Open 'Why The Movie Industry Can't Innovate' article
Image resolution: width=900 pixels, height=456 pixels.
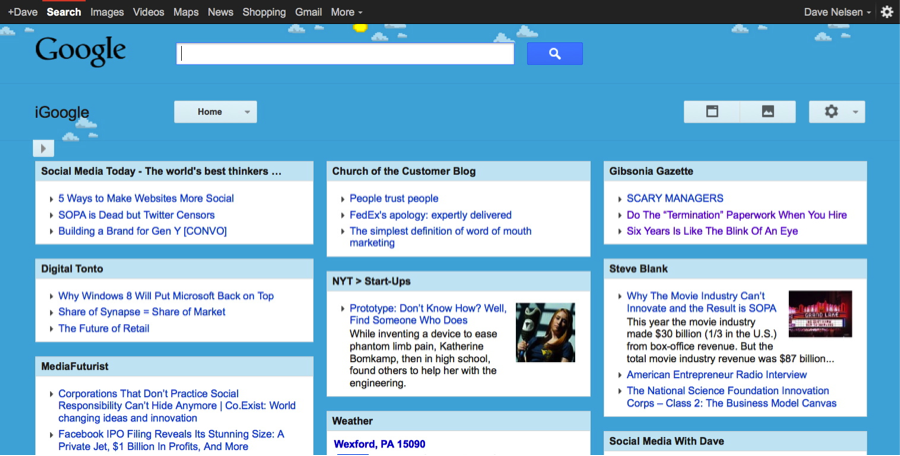(701, 302)
